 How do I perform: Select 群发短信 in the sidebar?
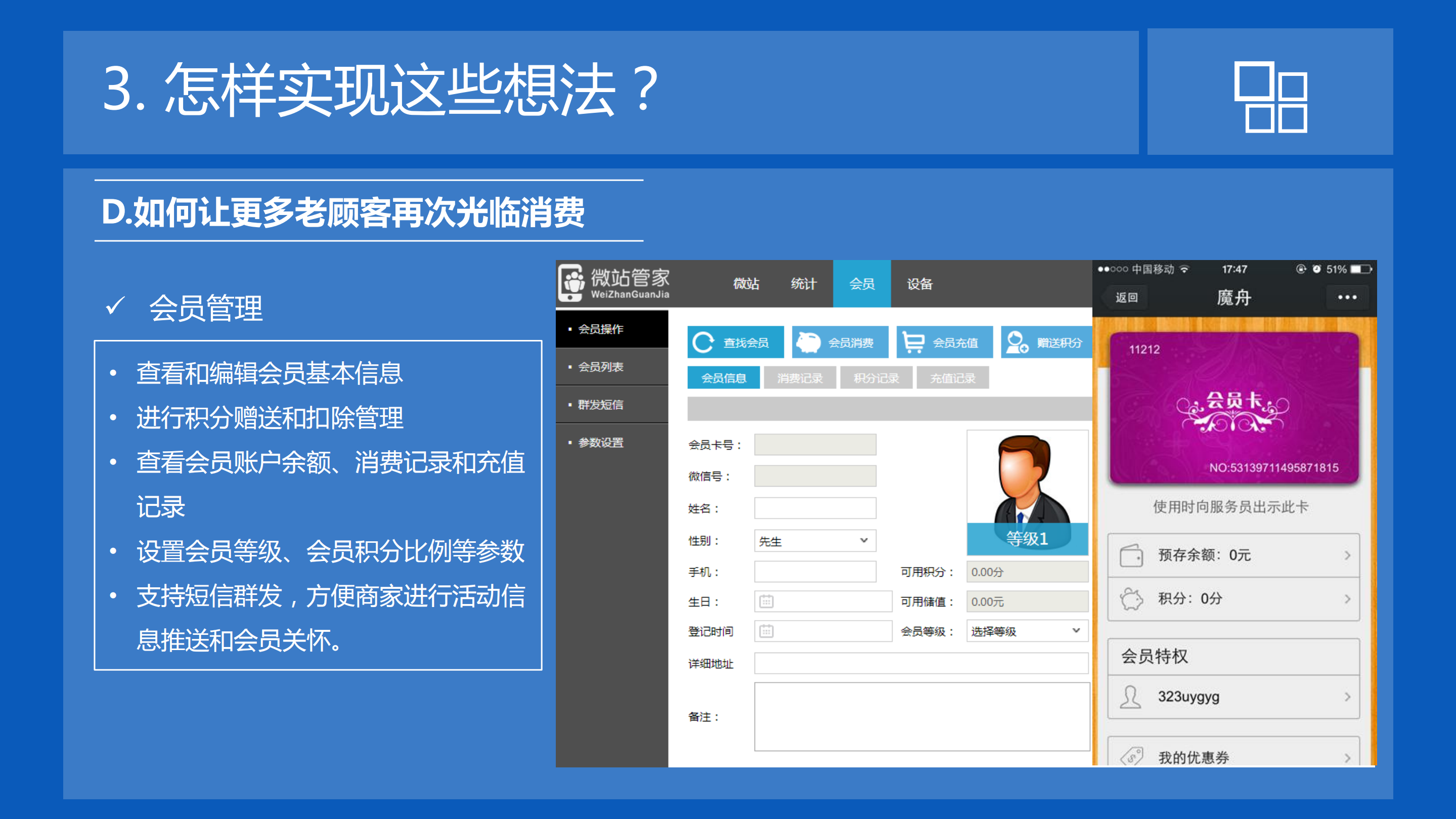[x=601, y=405]
